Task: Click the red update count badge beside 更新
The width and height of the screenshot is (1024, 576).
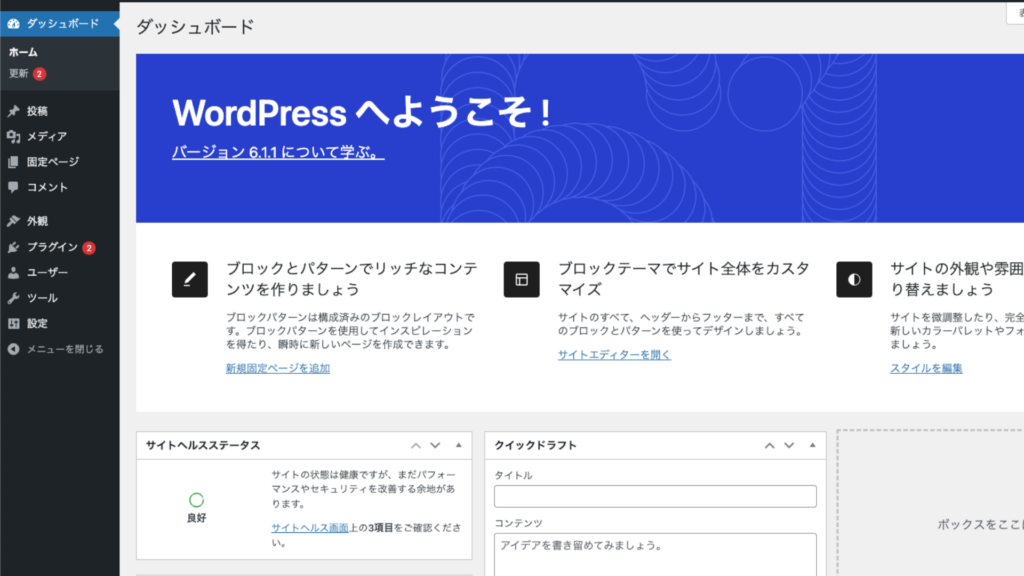Action: coord(39,74)
